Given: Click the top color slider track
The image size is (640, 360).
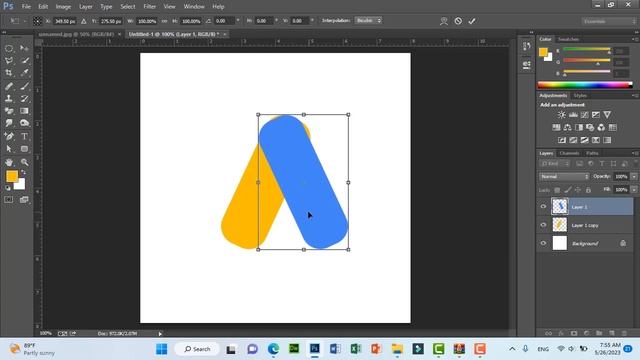Looking at the screenshot, I should (587, 49).
